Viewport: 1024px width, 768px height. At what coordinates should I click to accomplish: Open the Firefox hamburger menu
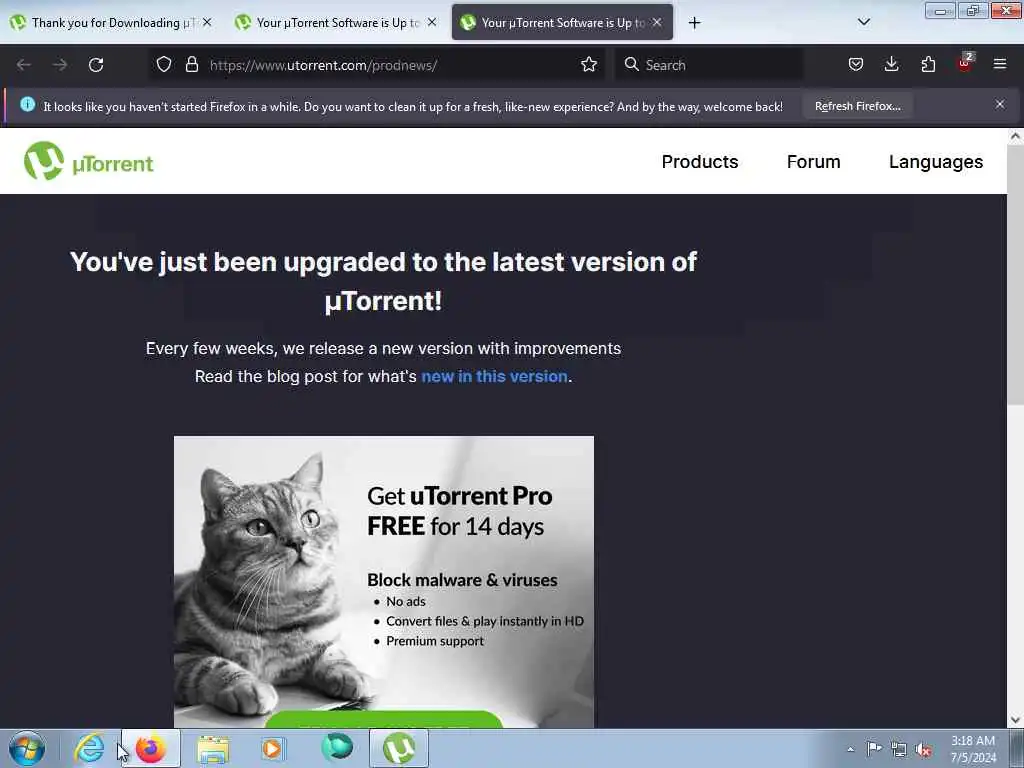1000,64
